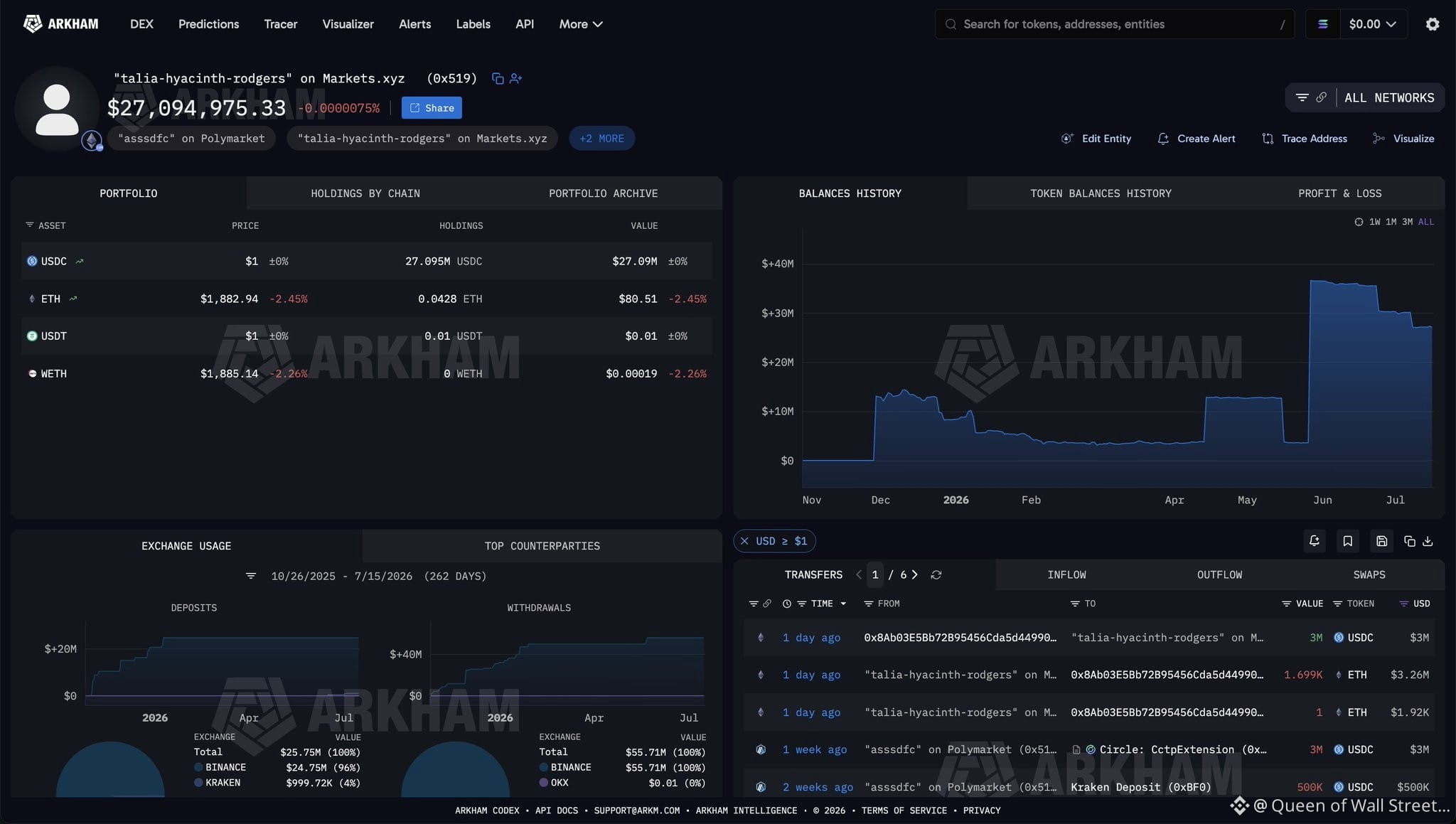The height and width of the screenshot is (824, 1456).
Task: Expand the More navigation menu
Action: tap(581, 24)
